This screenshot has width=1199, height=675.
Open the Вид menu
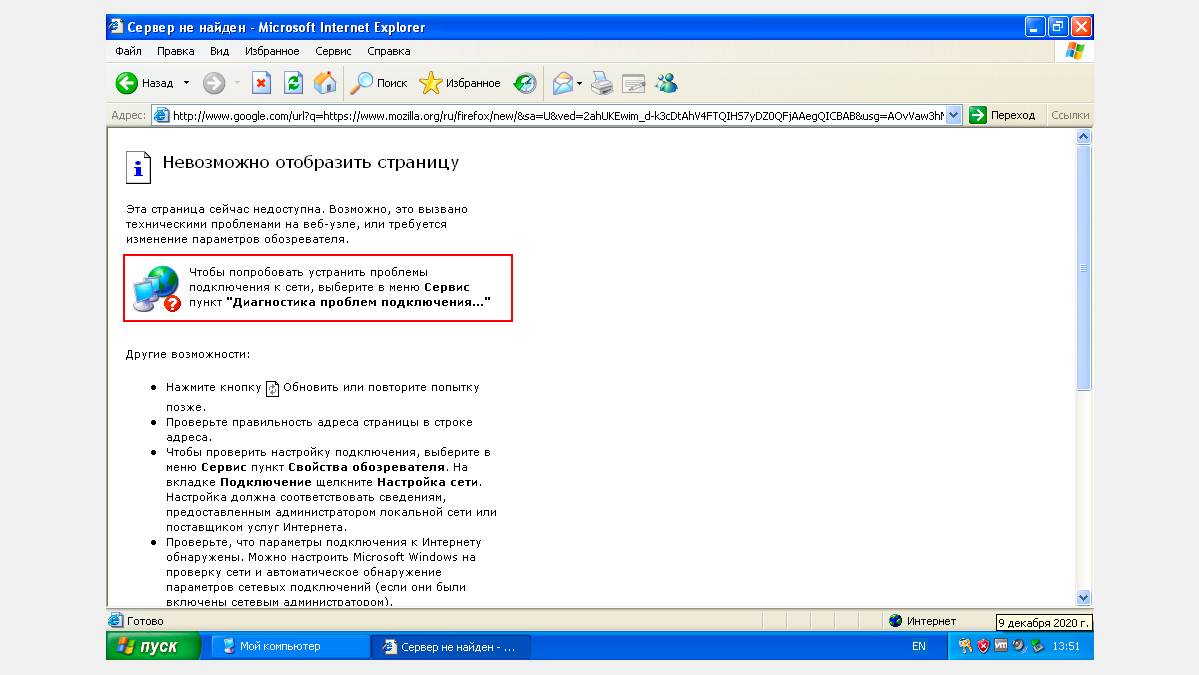coord(219,51)
